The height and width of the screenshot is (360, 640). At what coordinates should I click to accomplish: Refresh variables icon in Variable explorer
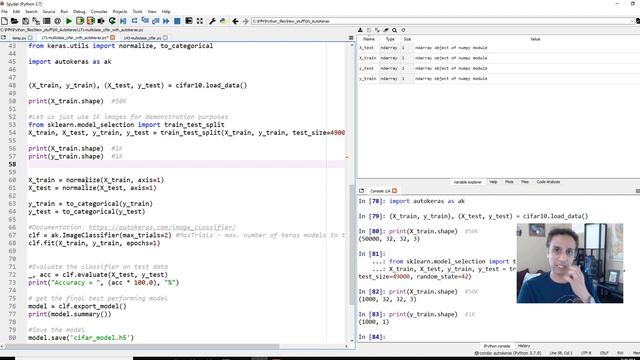[x=403, y=30]
